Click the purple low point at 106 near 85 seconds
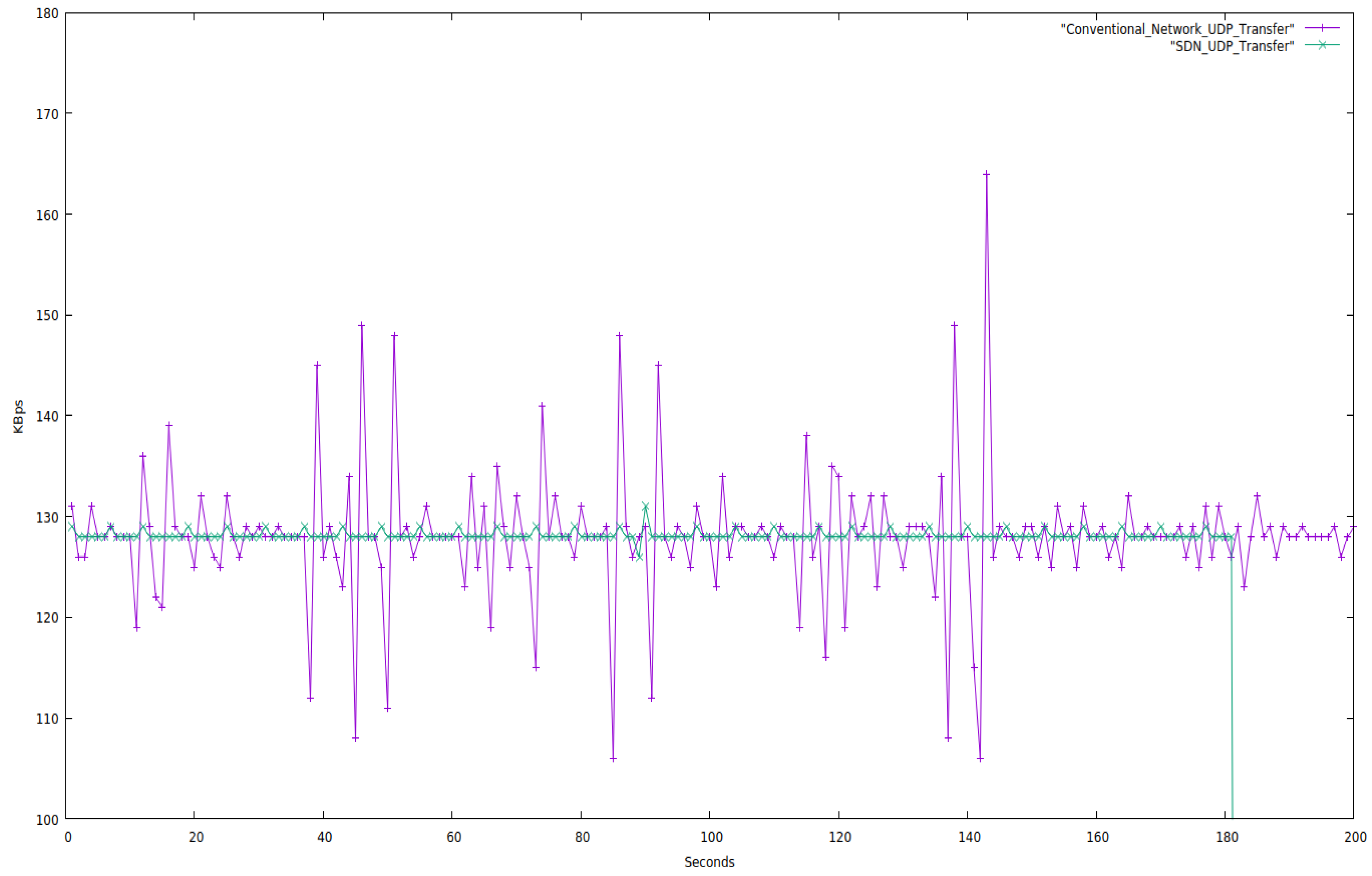The height and width of the screenshot is (876, 1372). pos(613,759)
